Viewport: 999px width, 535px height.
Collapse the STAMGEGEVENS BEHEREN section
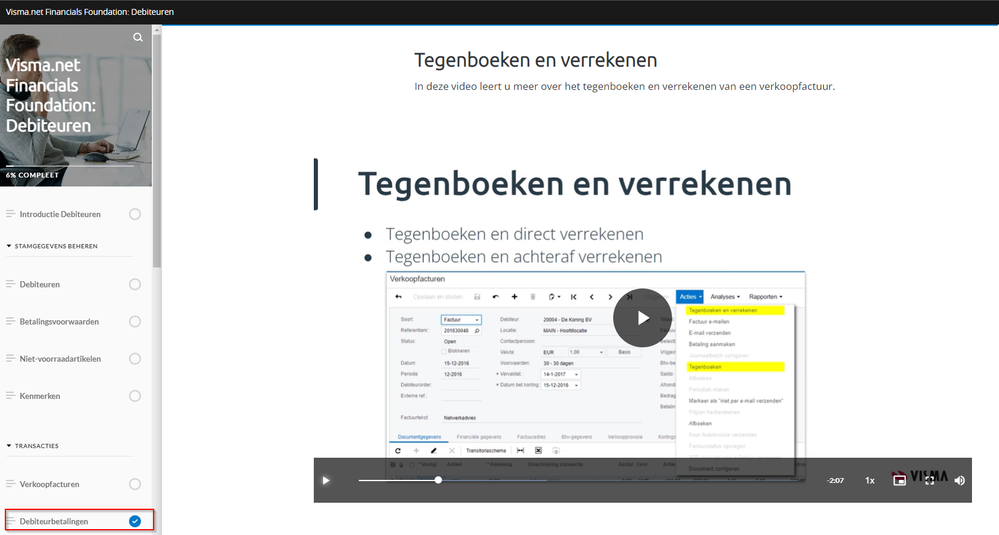(52, 246)
